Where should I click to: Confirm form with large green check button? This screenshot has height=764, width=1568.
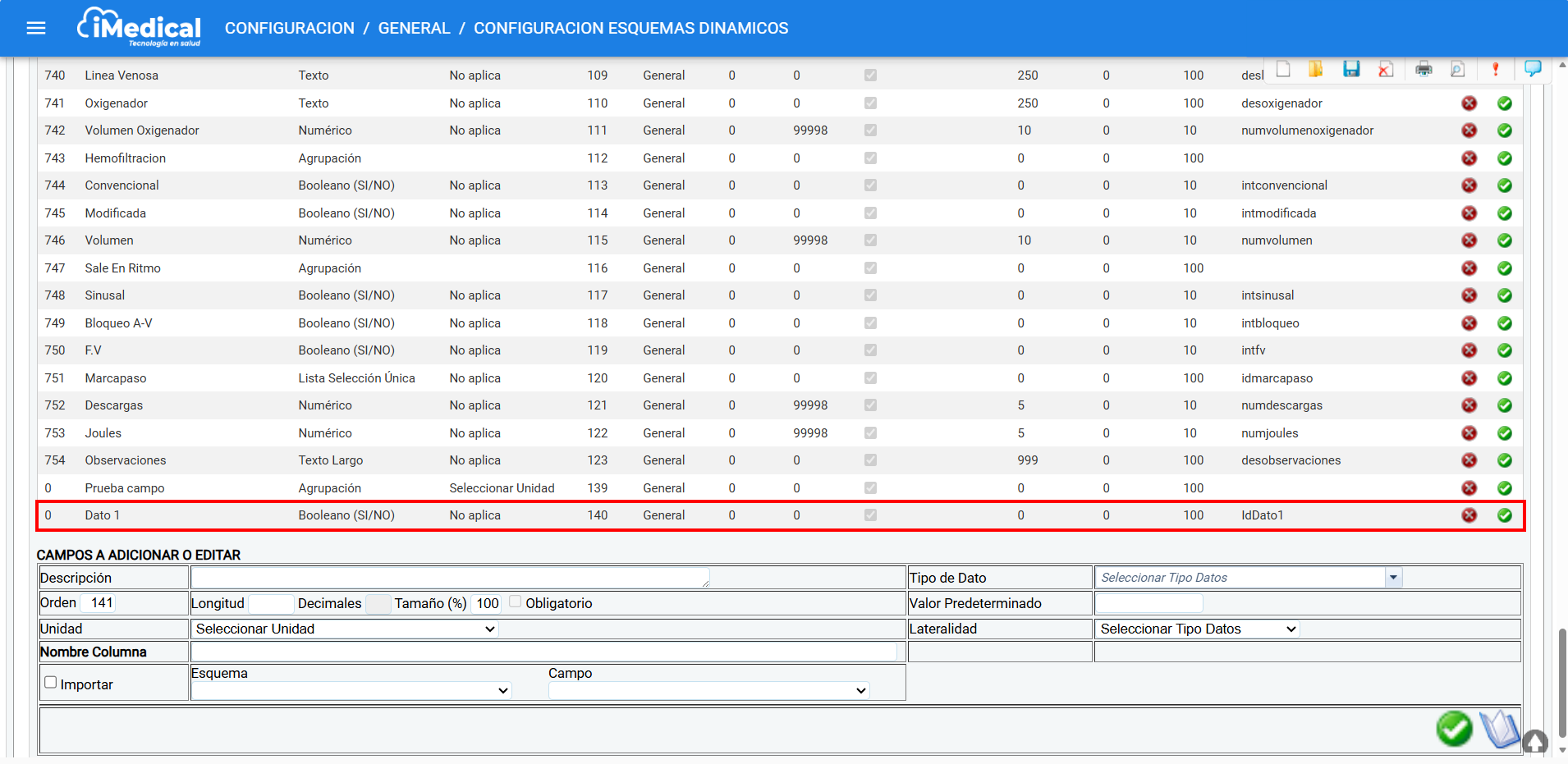click(x=1453, y=729)
